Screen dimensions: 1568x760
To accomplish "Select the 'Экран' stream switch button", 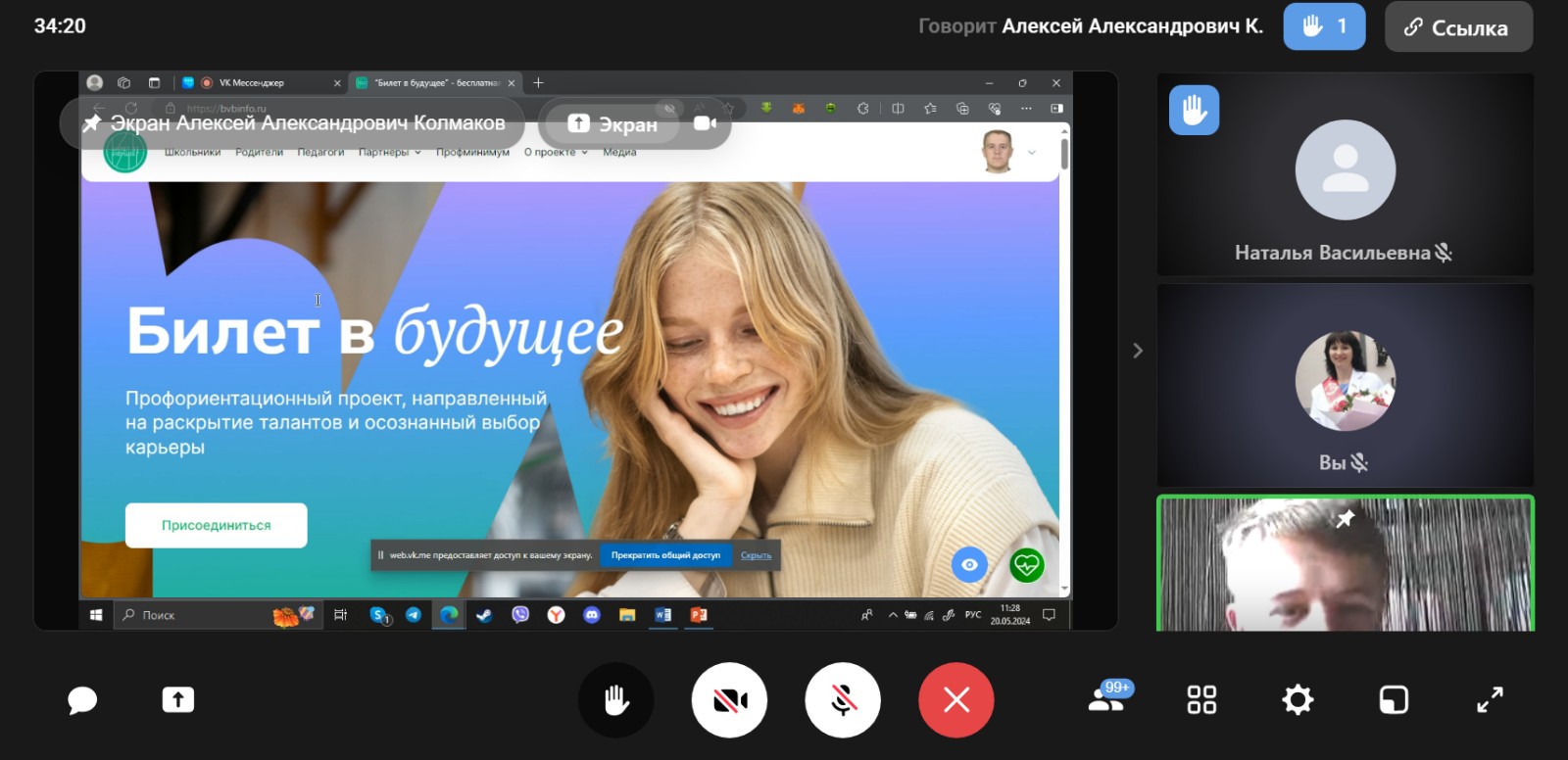I will (612, 124).
